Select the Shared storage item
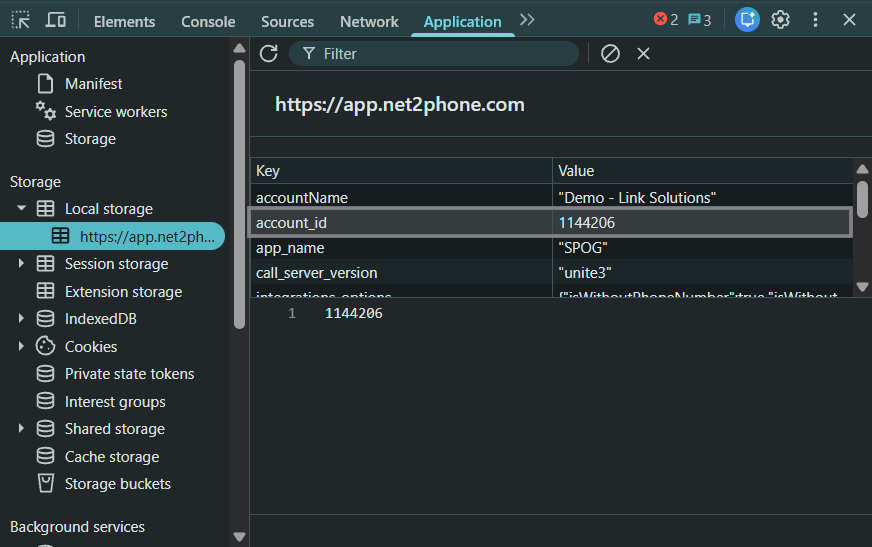872x547 pixels. click(x=115, y=429)
